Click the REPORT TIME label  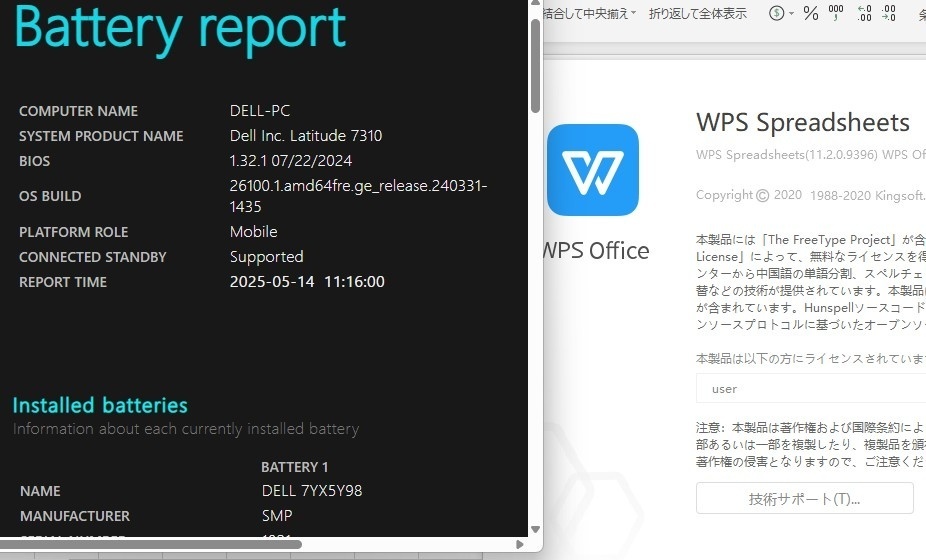63,282
